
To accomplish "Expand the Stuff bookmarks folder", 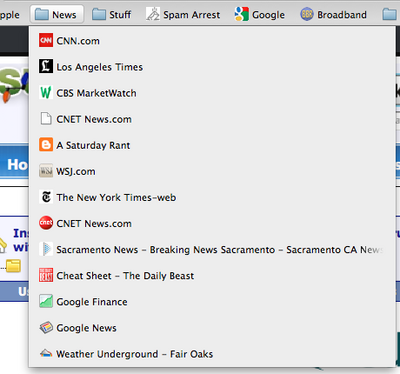I will point(111,14).
